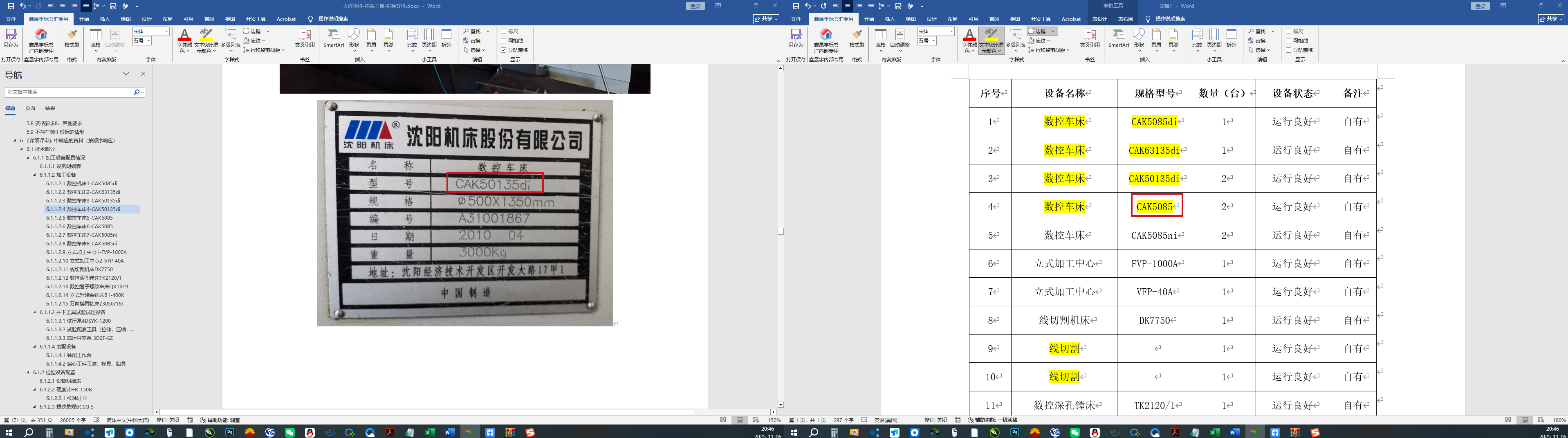This screenshot has height=438, width=1568.
Task: Insert SmartArt in right window
Action: 1119,38
